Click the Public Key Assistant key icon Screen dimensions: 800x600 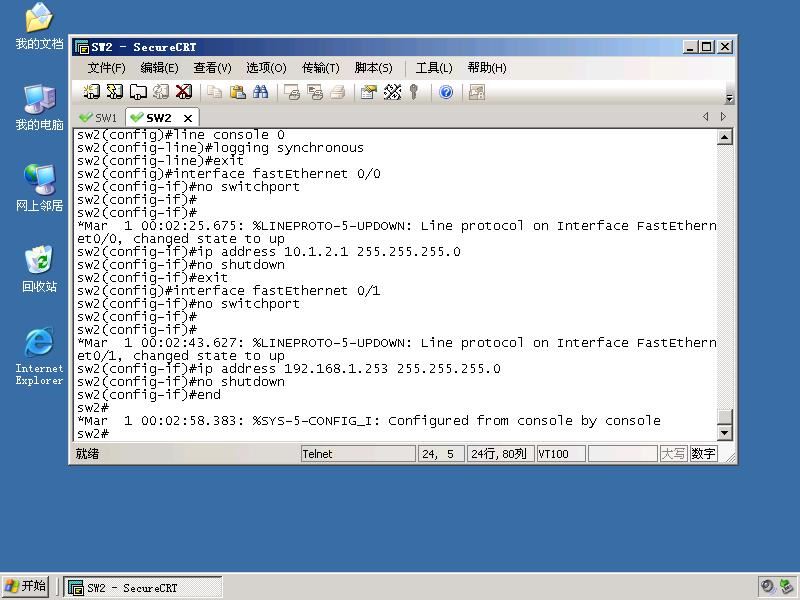pos(414,92)
